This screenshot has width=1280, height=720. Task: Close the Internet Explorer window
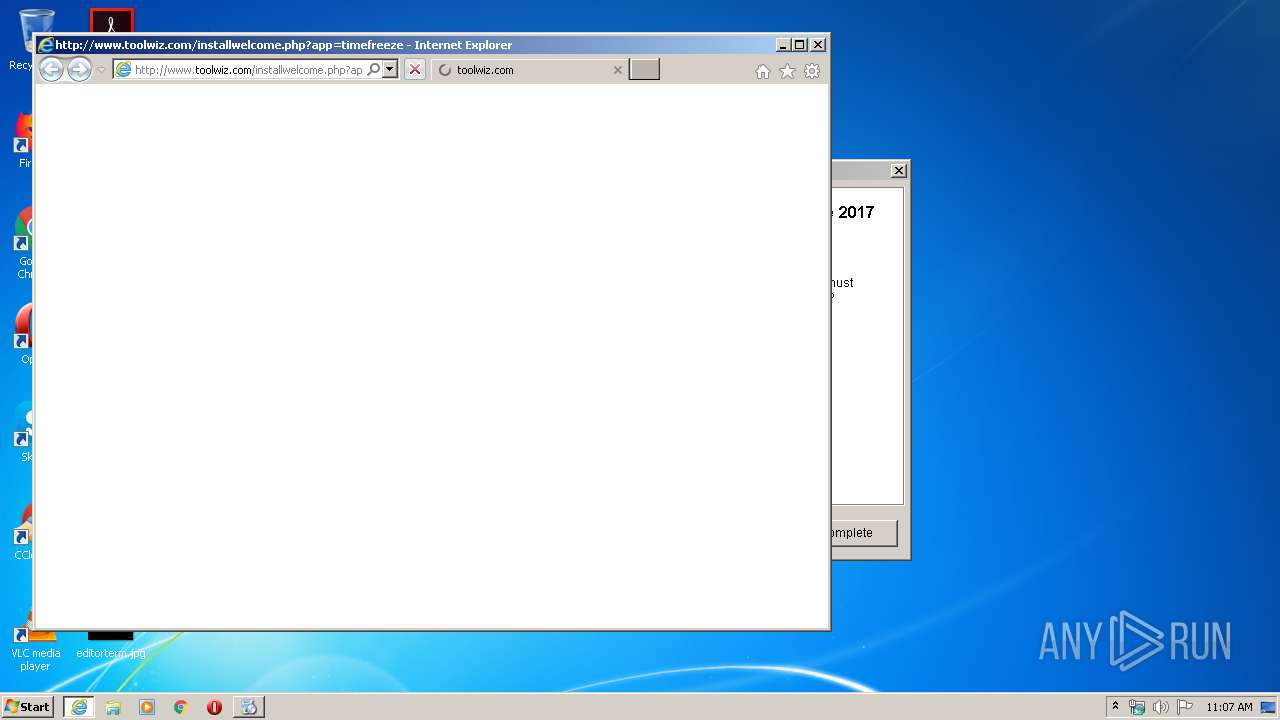[818, 45]
